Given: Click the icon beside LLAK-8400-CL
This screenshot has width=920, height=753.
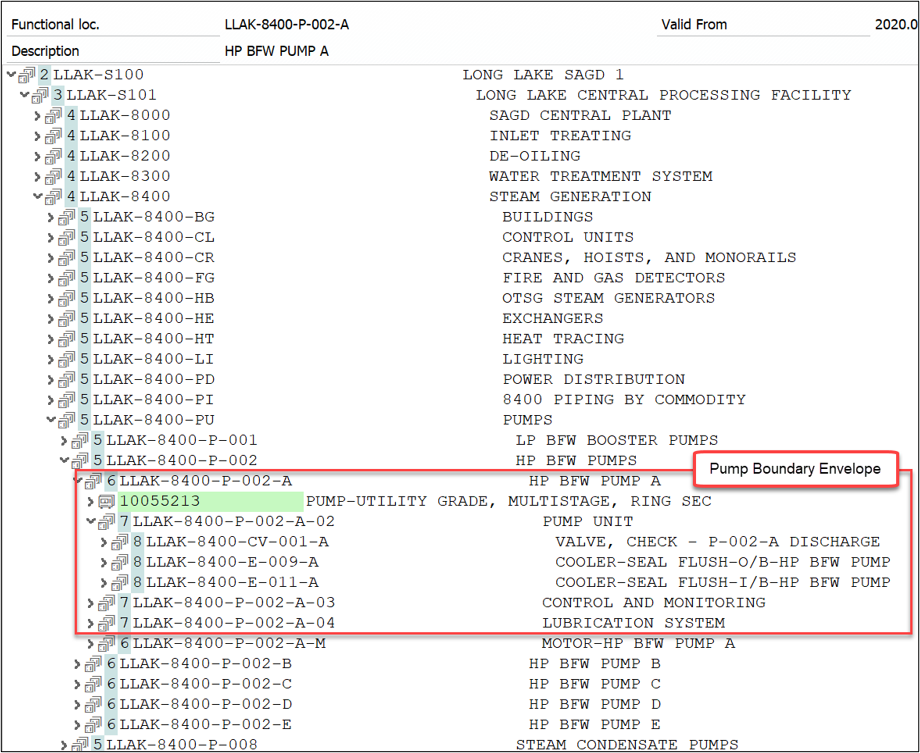Looking at the screenshot, I should click(x=67, y=238).
